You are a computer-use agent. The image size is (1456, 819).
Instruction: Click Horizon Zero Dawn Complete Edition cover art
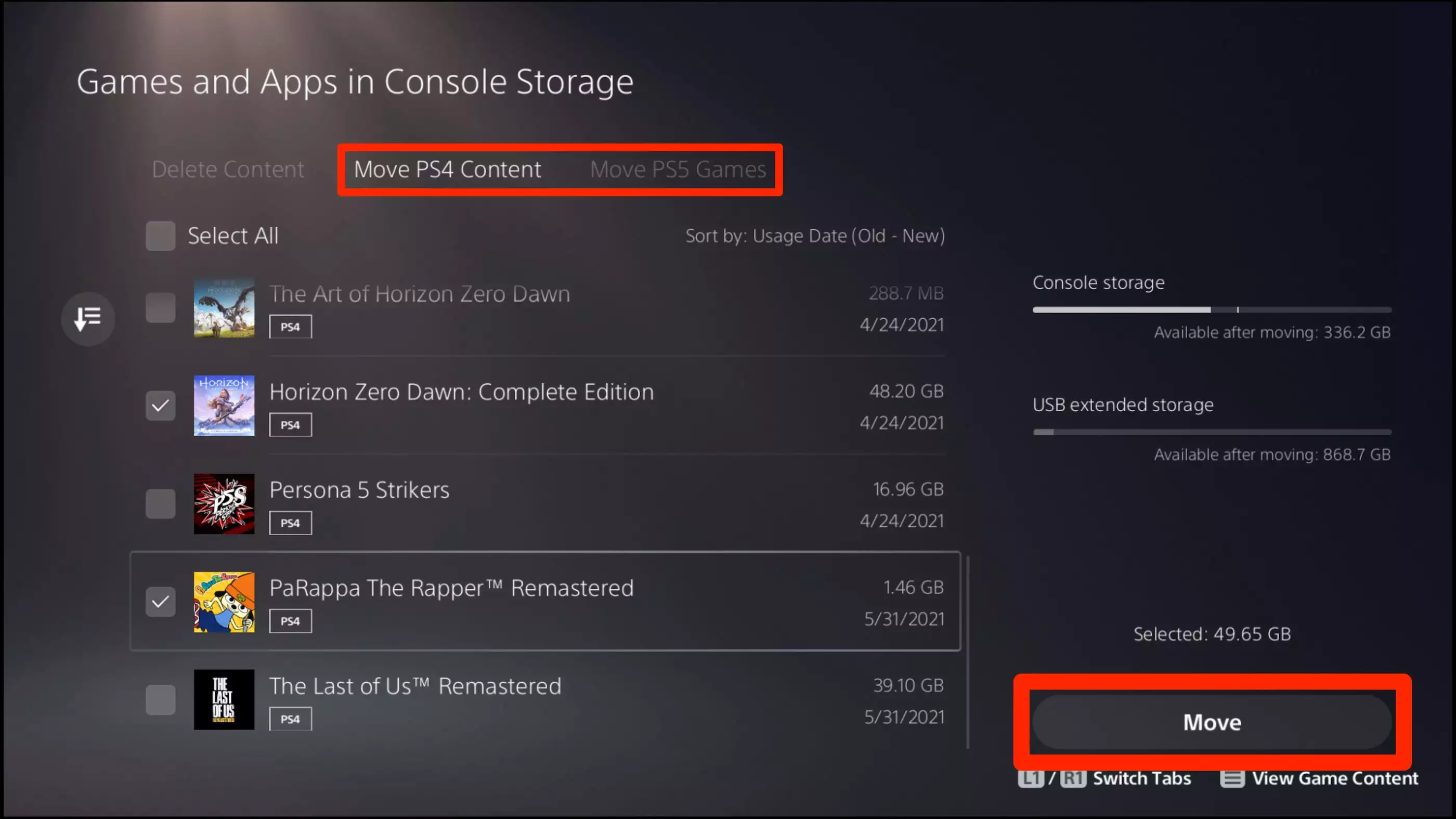point(224,405)
